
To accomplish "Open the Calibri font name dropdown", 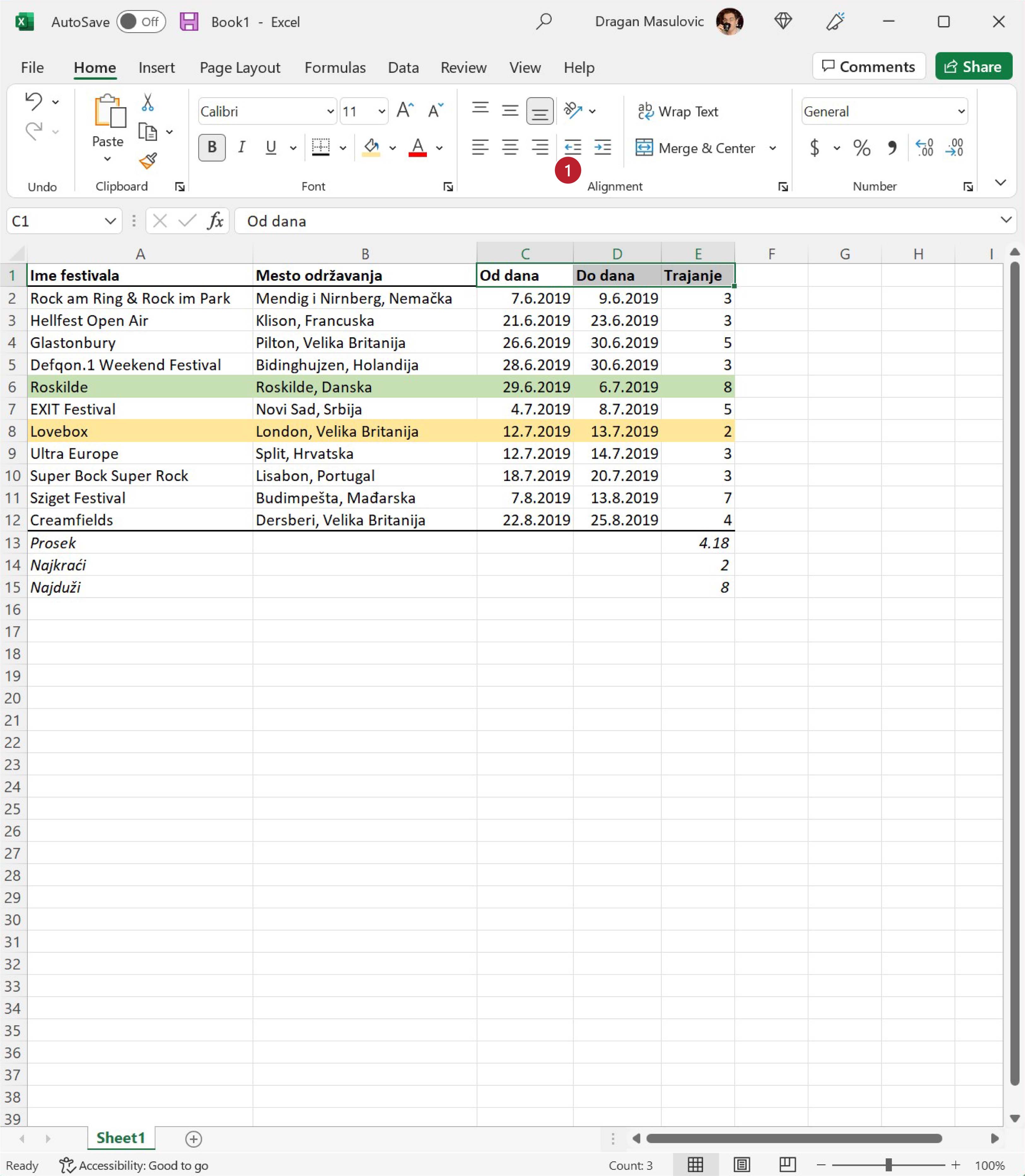I will (330, 111).
